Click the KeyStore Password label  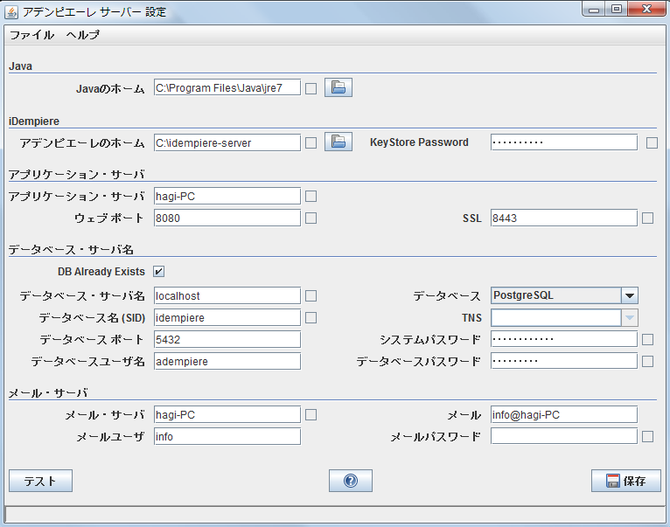419,142
